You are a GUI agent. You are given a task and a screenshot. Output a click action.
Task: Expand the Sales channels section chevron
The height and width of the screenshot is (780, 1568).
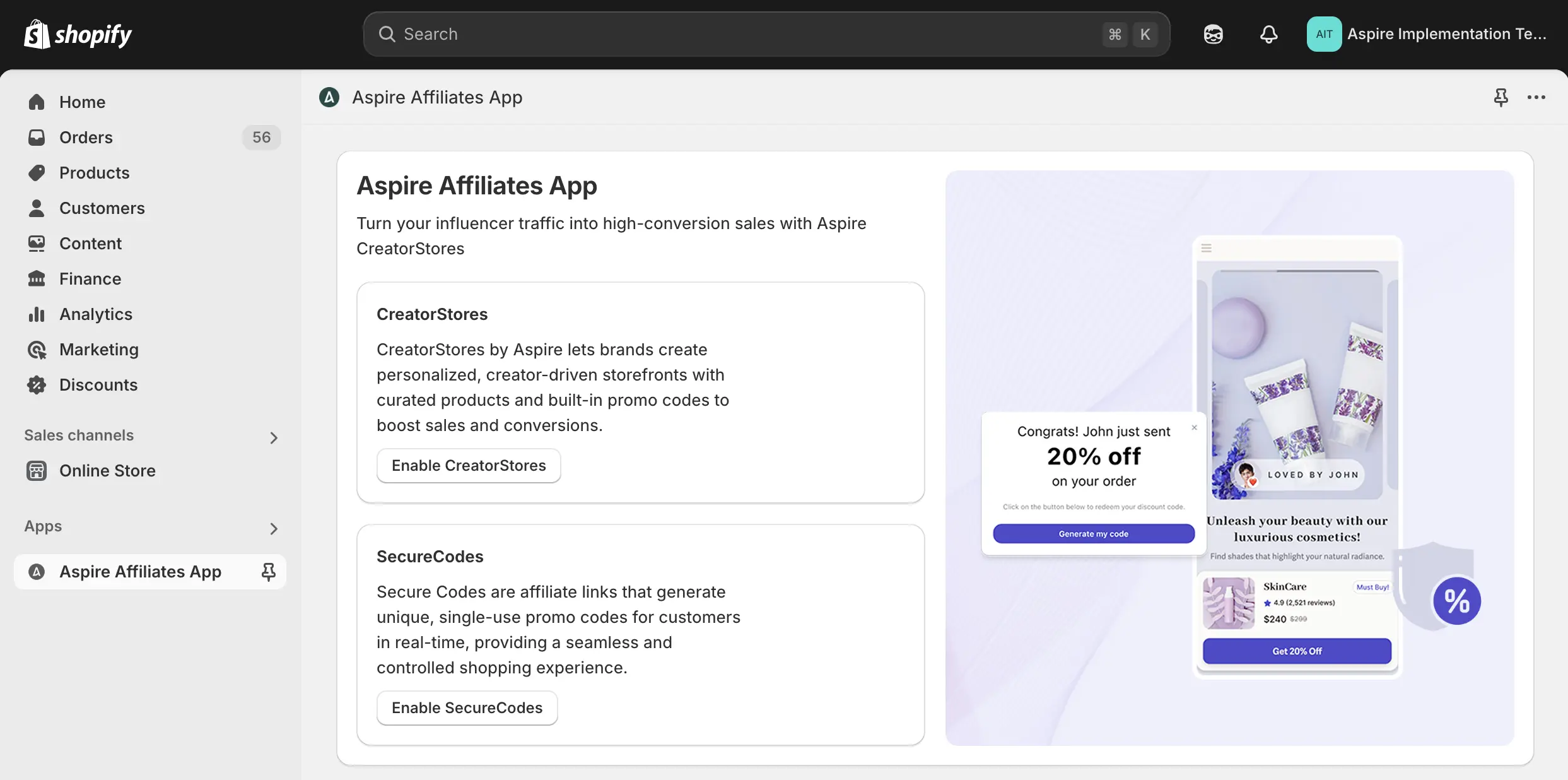coord(273,437)
